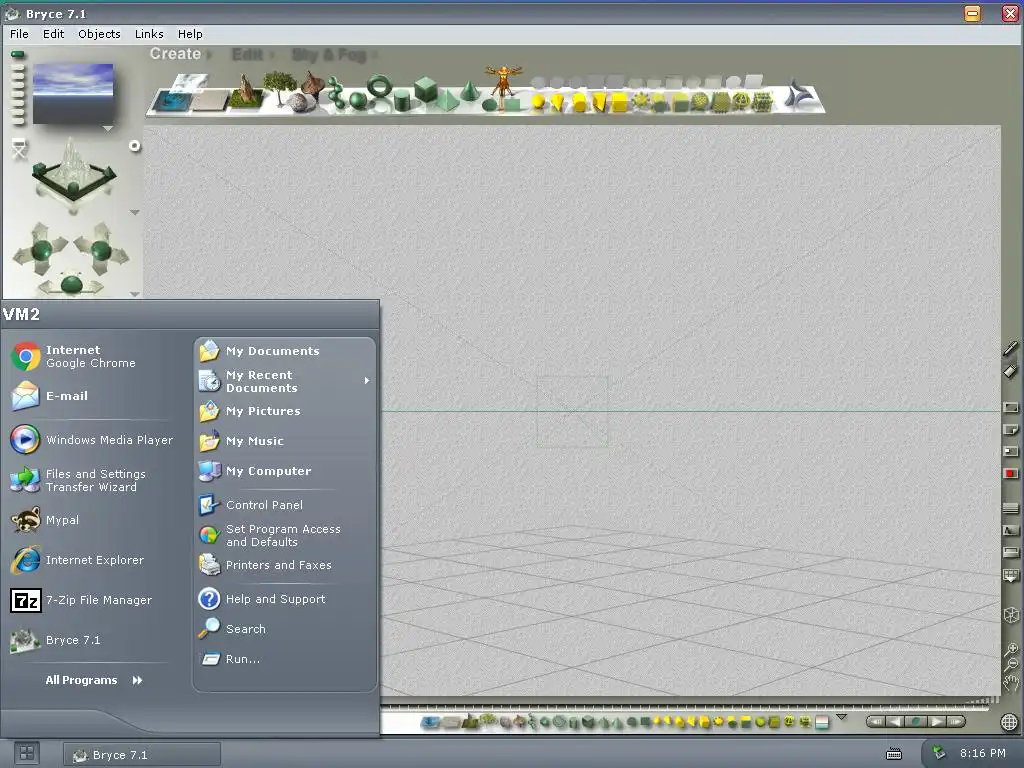
Task: Click Run... in Start menu
Action: point(230,659)
